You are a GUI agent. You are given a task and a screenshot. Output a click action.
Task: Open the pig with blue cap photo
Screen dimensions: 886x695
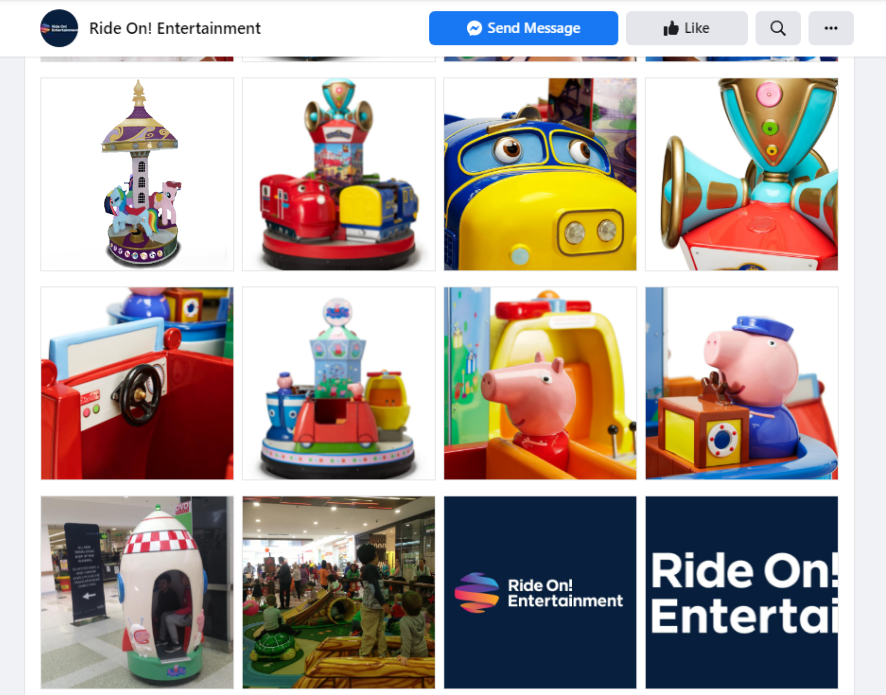point(741,383)
